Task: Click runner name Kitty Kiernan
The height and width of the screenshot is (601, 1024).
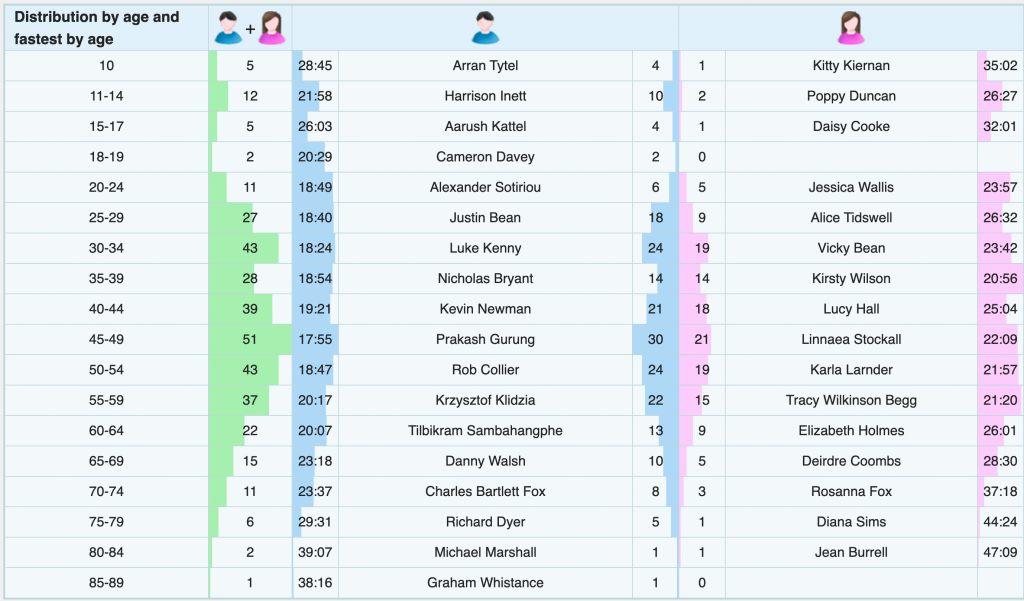Action: click(x=851, y=65)
